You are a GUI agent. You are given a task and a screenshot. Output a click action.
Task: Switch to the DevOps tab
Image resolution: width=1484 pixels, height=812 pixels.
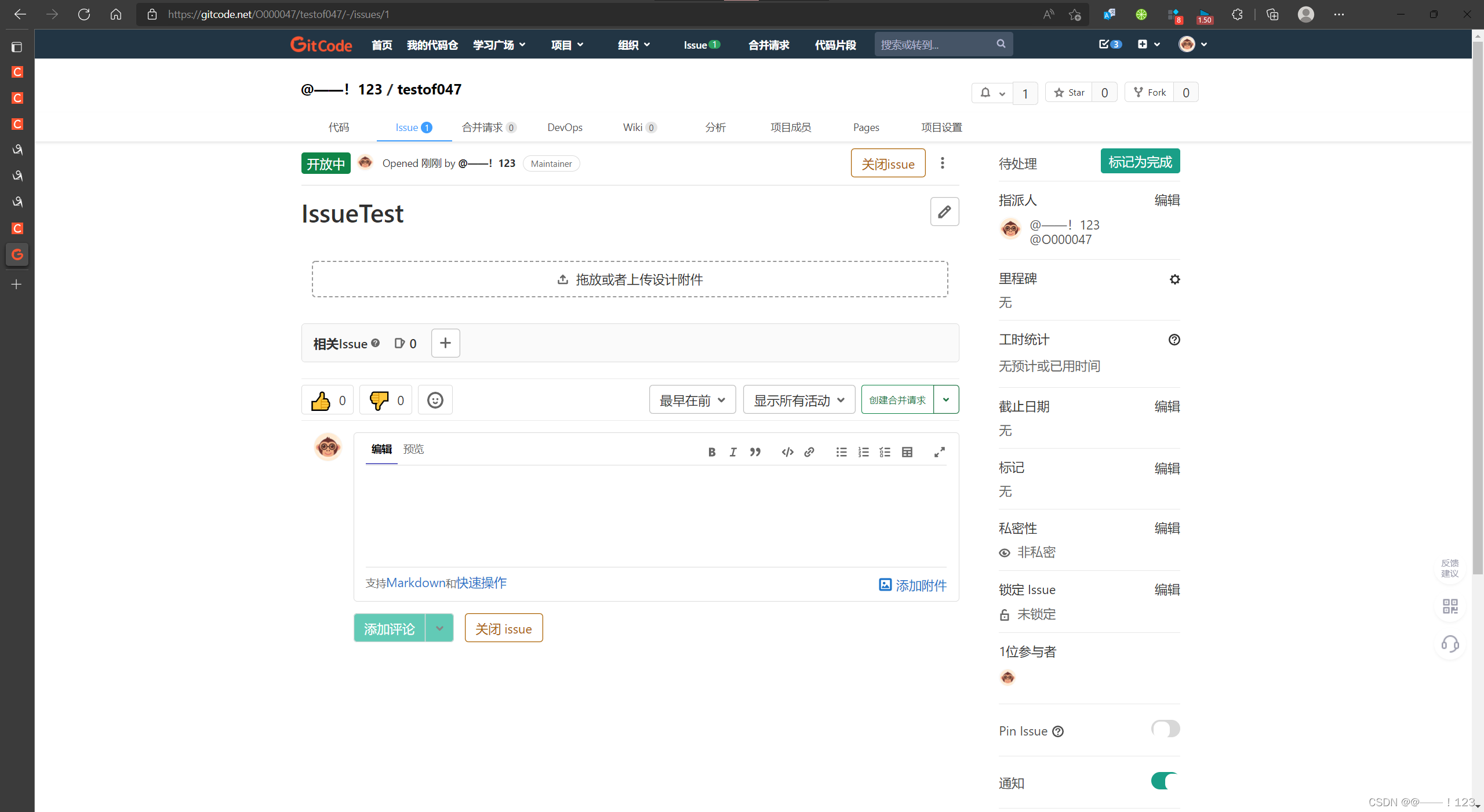564,127
